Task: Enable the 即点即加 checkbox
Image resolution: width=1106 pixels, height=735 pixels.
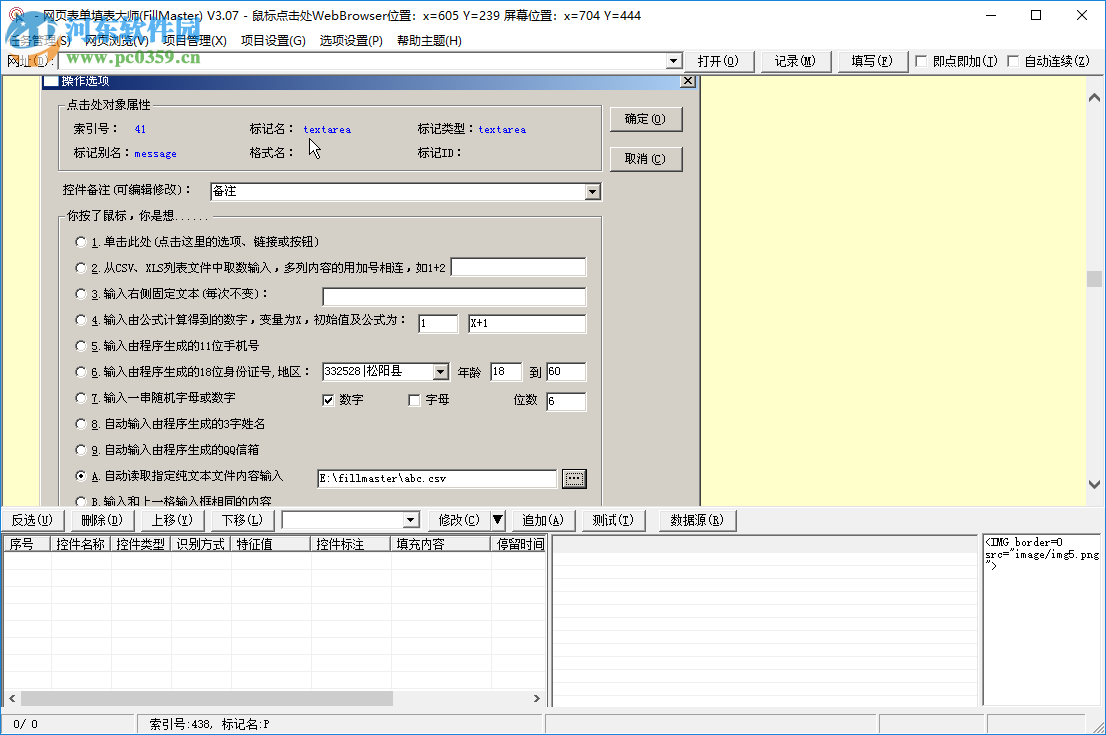Action: (x=919, y=61)
